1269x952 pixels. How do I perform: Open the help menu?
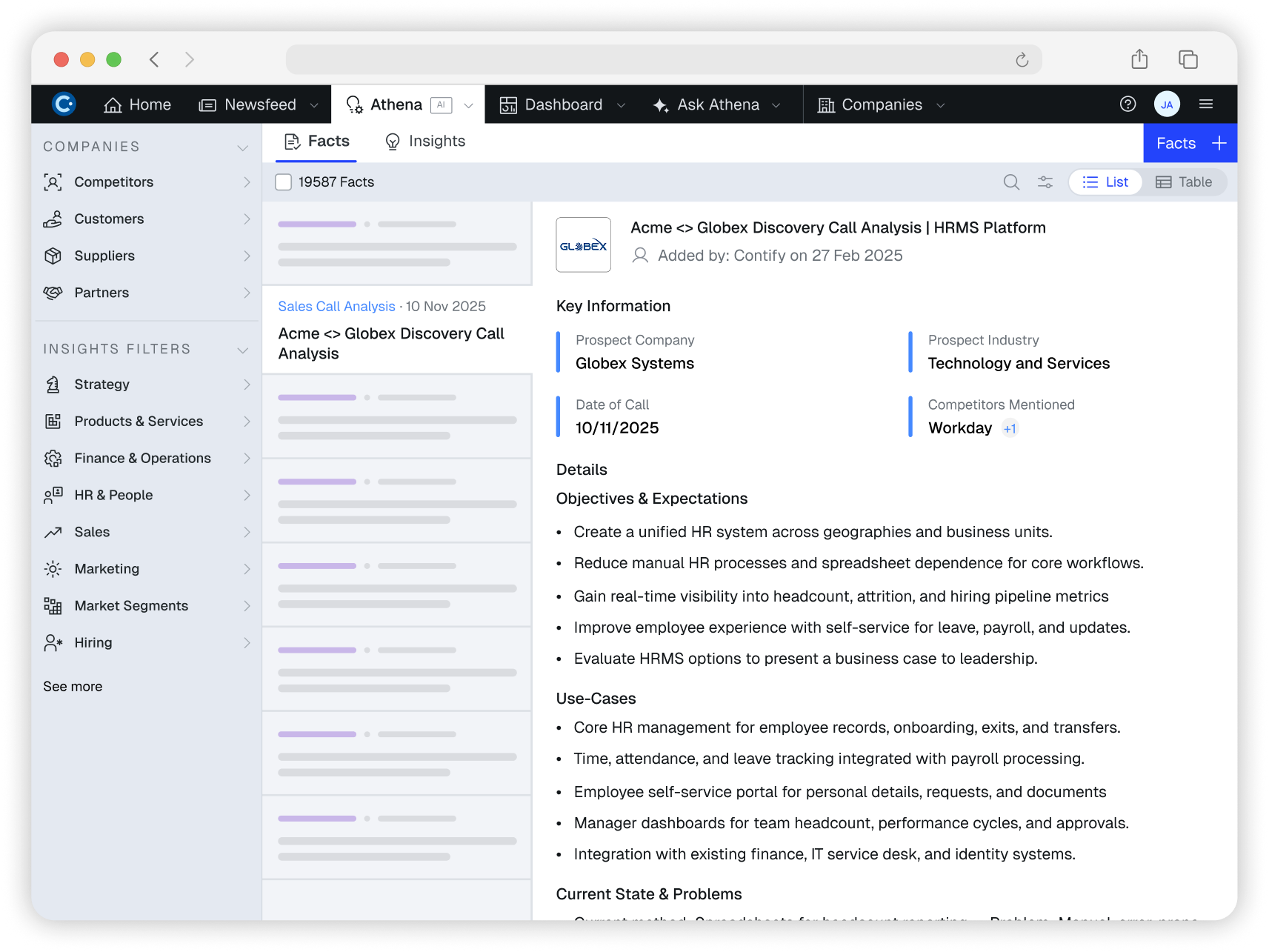coord(1128,104)
